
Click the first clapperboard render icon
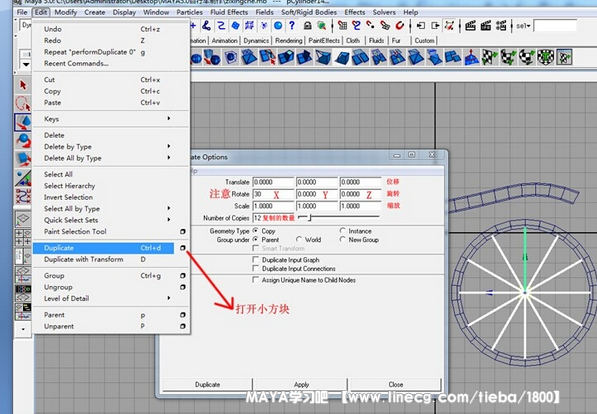pos(471,26)
